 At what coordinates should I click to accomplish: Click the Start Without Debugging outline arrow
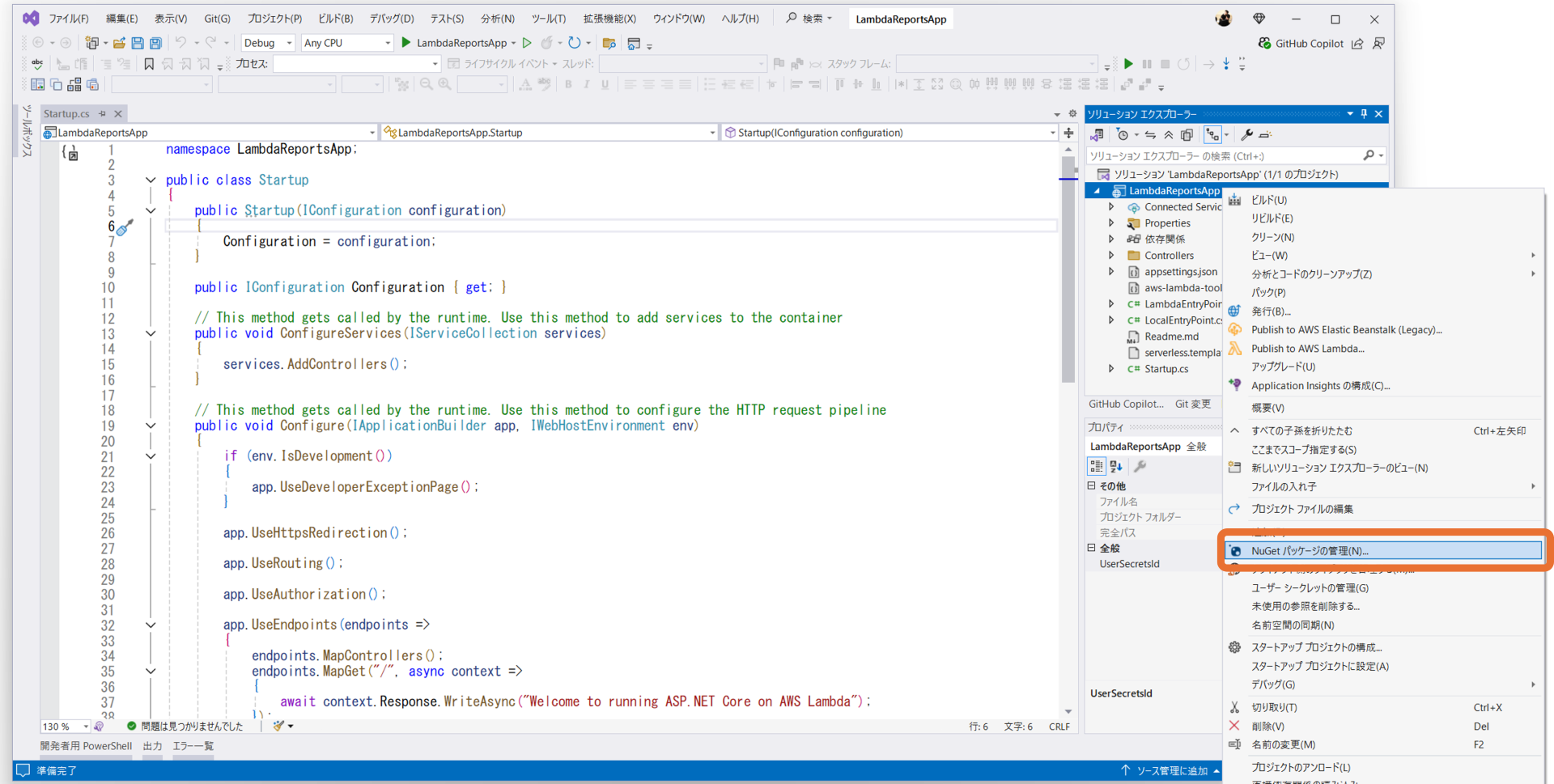click(527, 43)
